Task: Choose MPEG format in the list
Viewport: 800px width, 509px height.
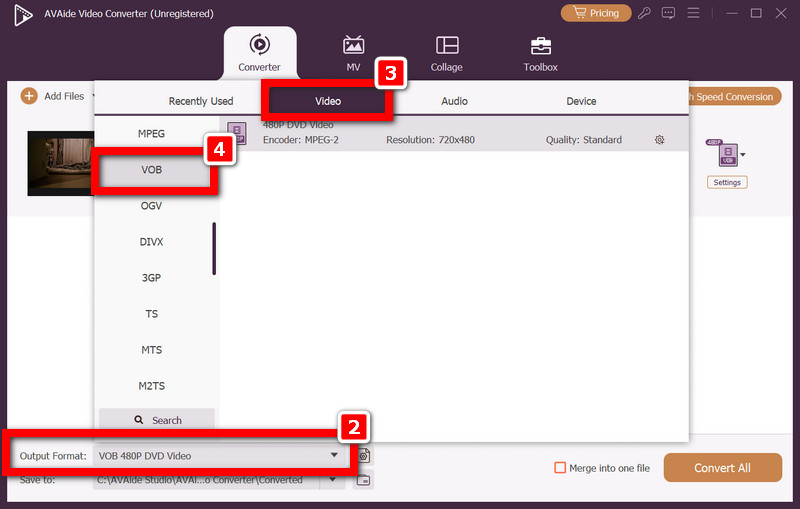Action: 152,134
